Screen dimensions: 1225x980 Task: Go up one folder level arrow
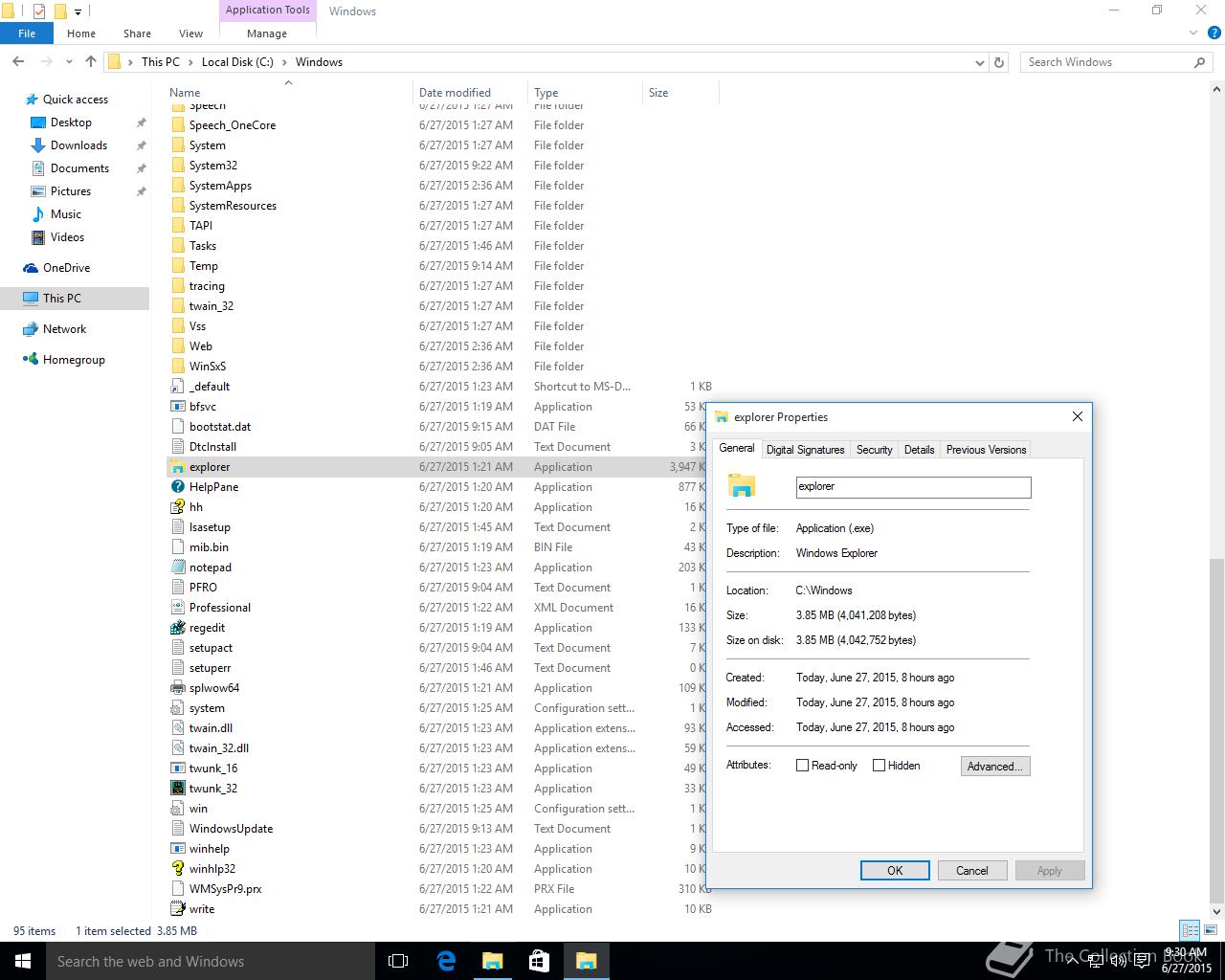pos(91,61)
